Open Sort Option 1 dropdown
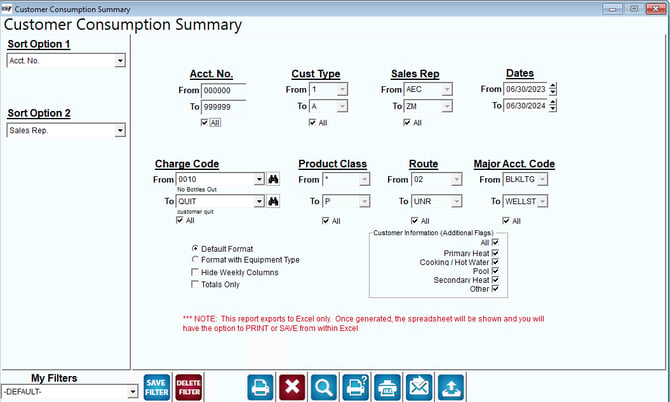 pos(120,61)
